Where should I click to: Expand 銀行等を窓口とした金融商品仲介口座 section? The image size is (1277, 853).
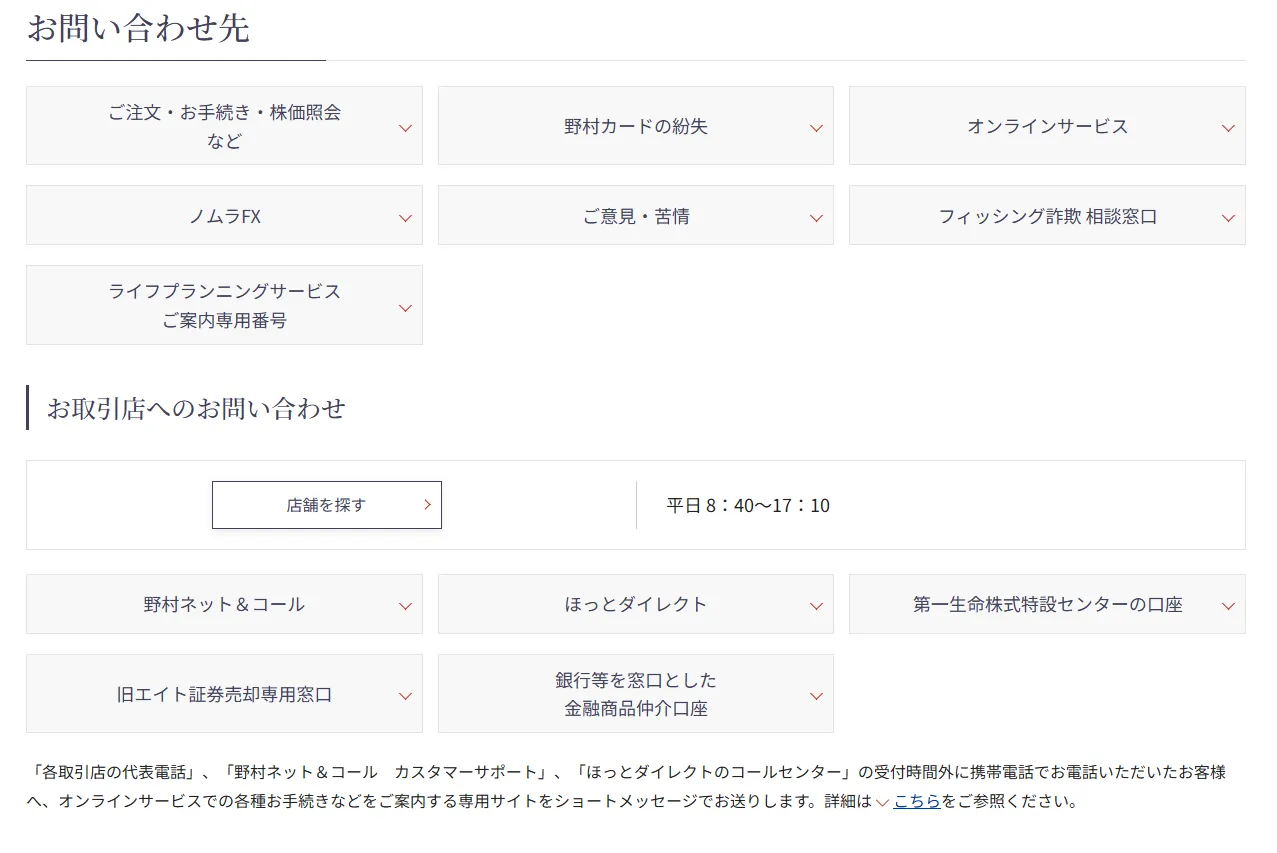[x=635, y=694]
